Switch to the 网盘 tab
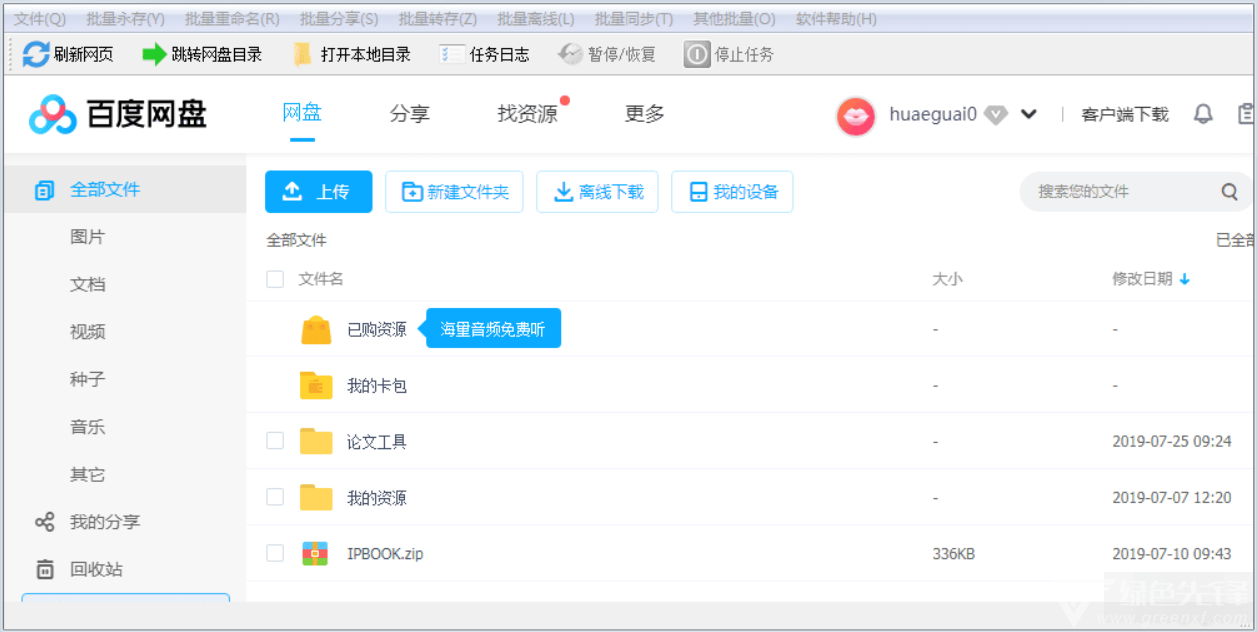This screenshot has width=1258, height=632. [302, 113]
